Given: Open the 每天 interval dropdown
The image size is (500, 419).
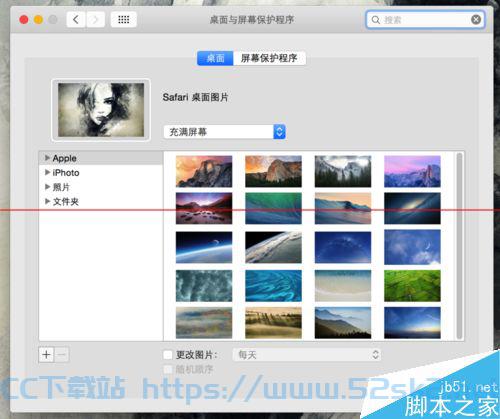Looking at the screenshot, I should (307, 355).
